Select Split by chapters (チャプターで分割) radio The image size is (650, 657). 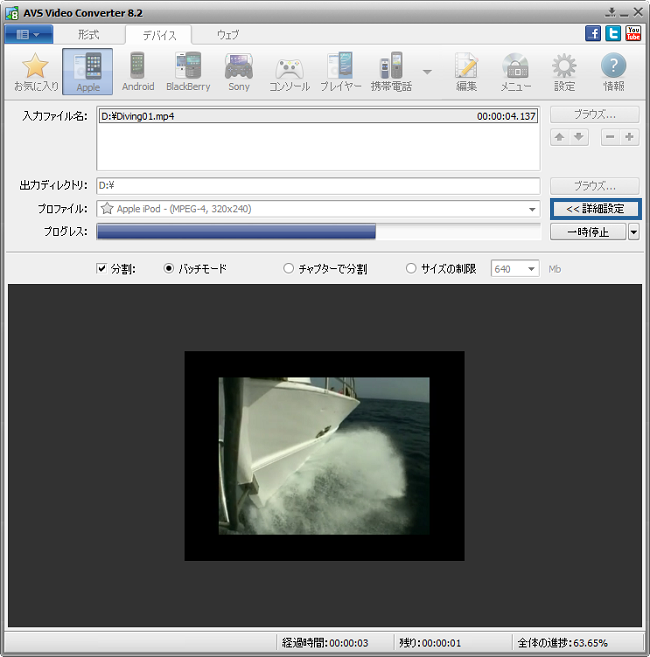tap(288, 268)
